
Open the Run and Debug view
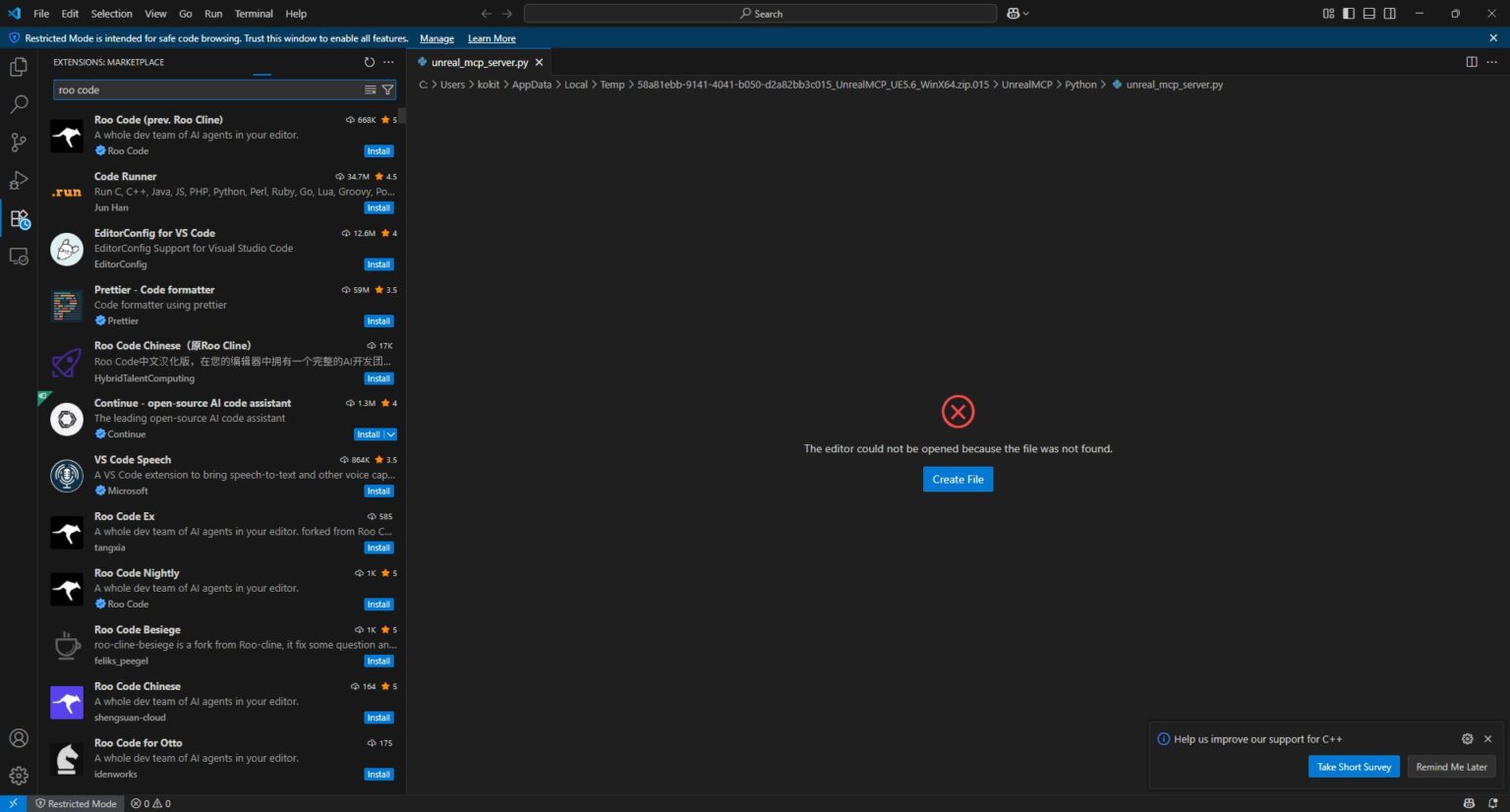tap(19, 180)
